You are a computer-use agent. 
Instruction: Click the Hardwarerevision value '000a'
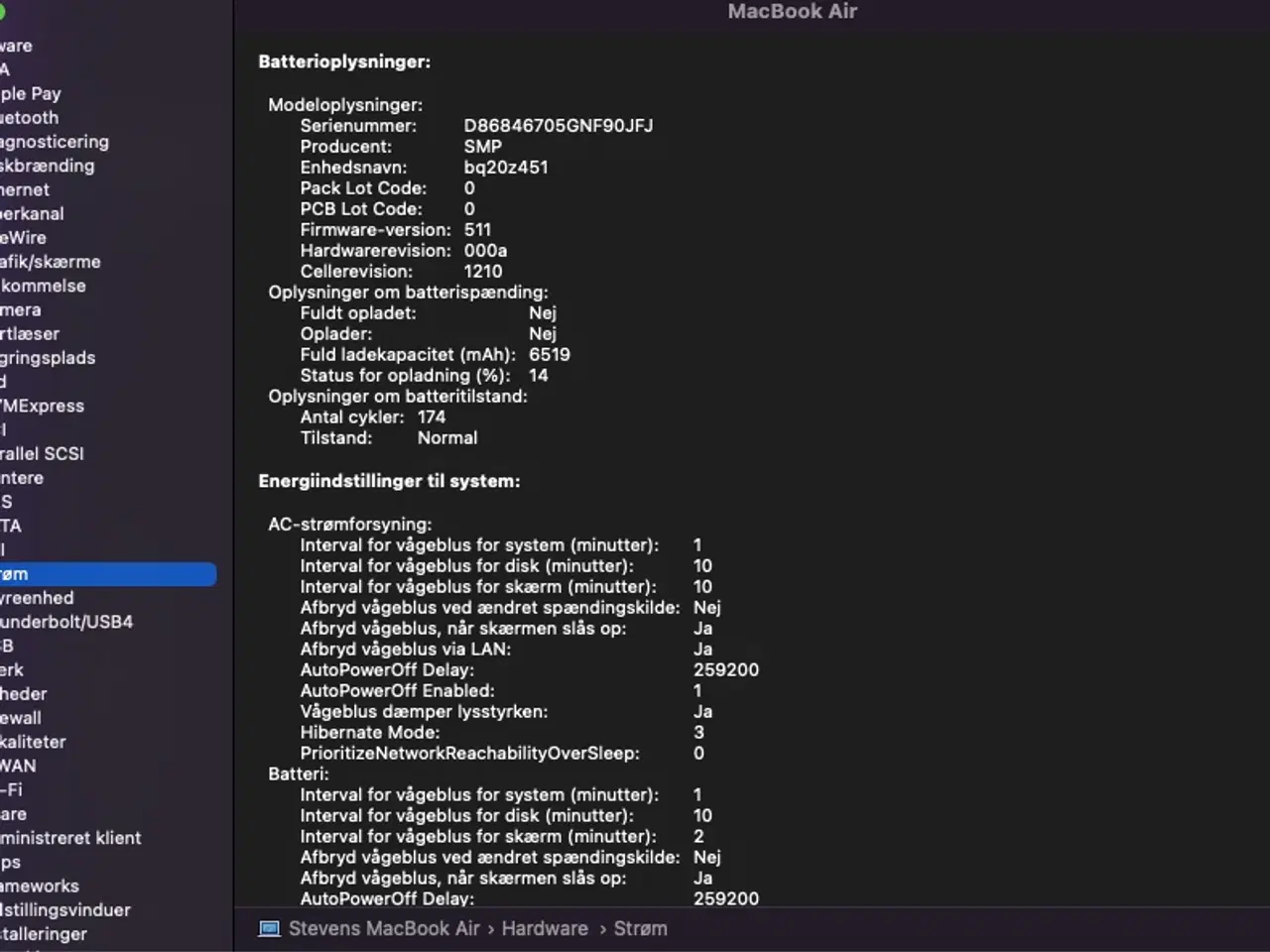(485, 251)
